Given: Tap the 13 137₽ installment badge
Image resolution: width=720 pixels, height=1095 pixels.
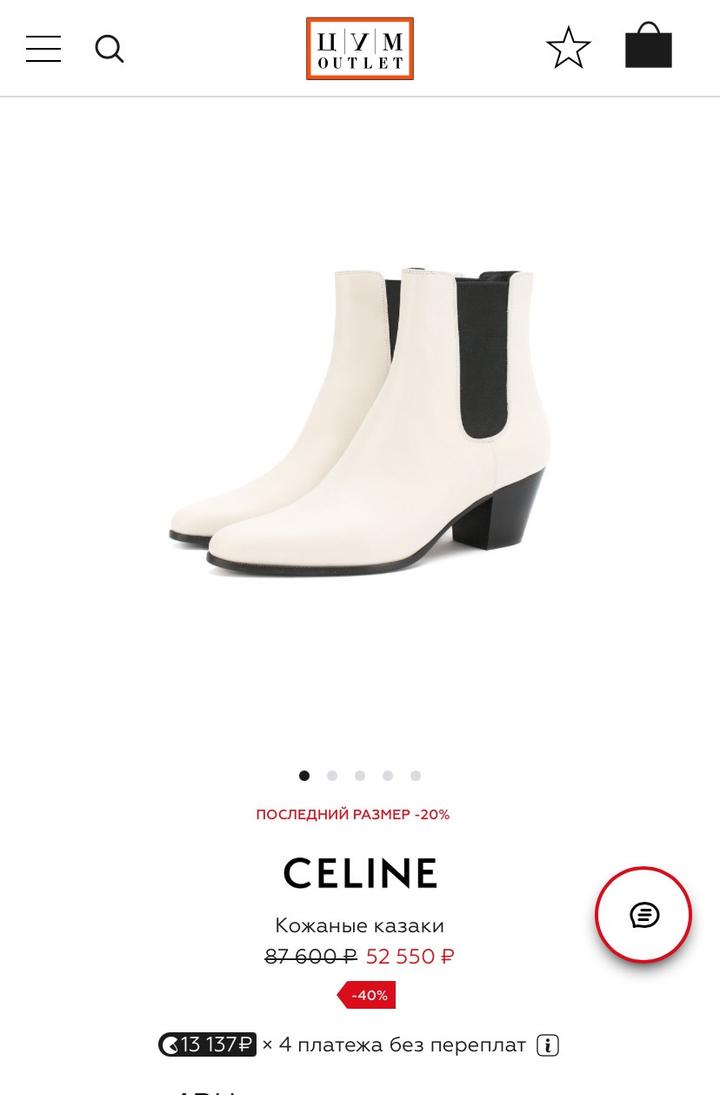Looking at the screenshot, I should (207, 1045).
